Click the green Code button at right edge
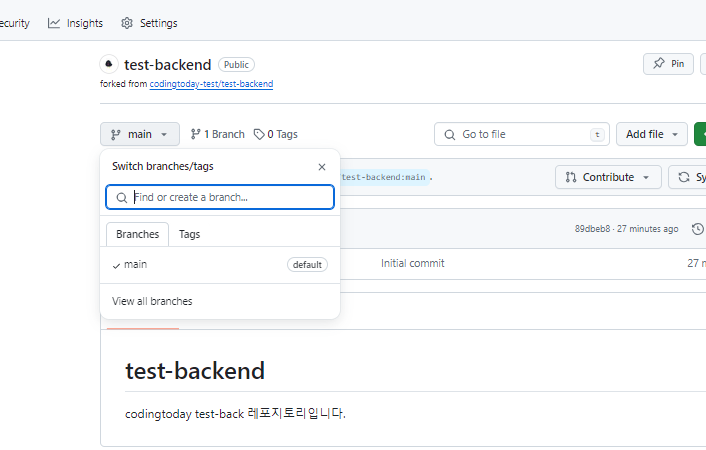 point(700,134)
